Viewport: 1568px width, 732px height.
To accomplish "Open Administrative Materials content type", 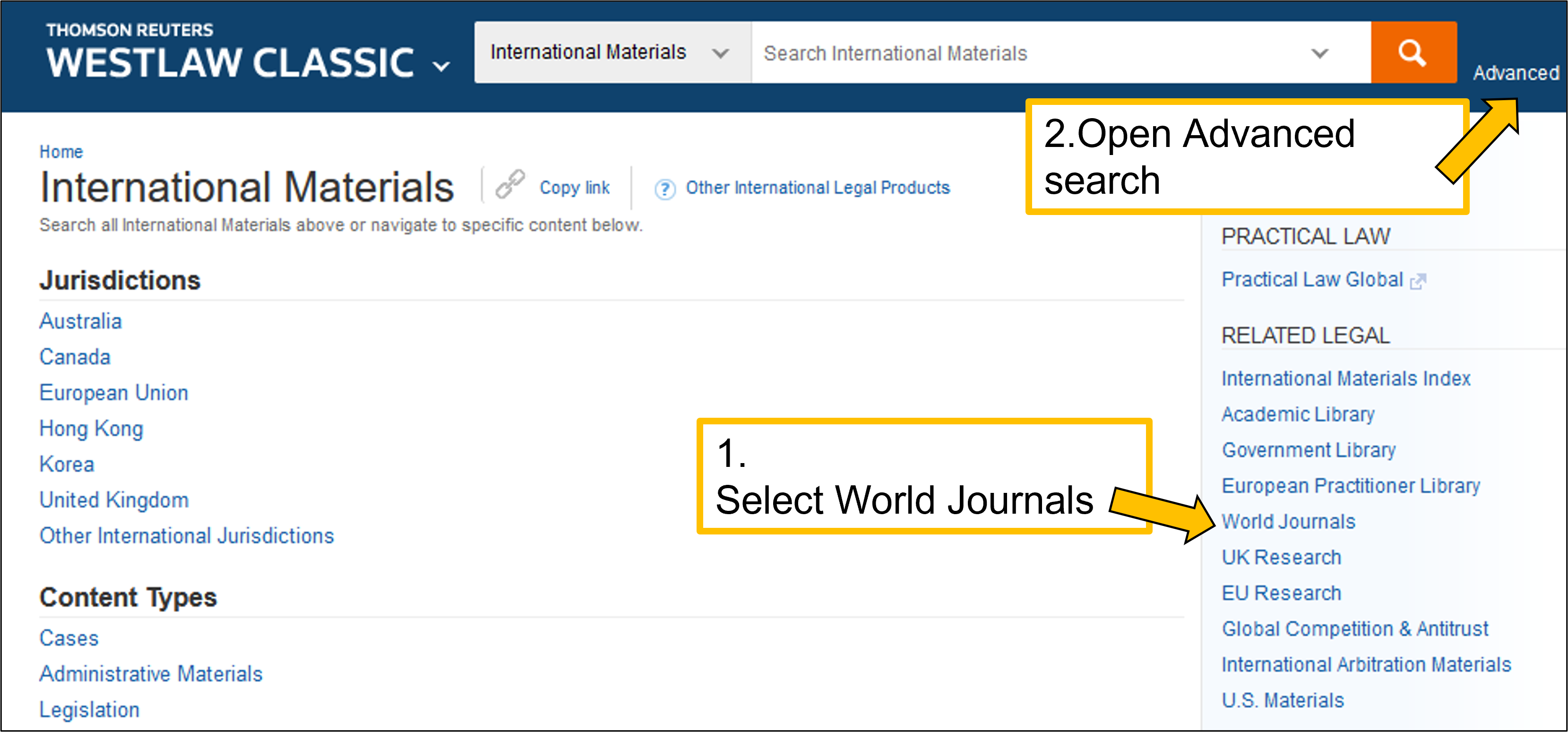I will pyautogui.click(x=151, y=673).
